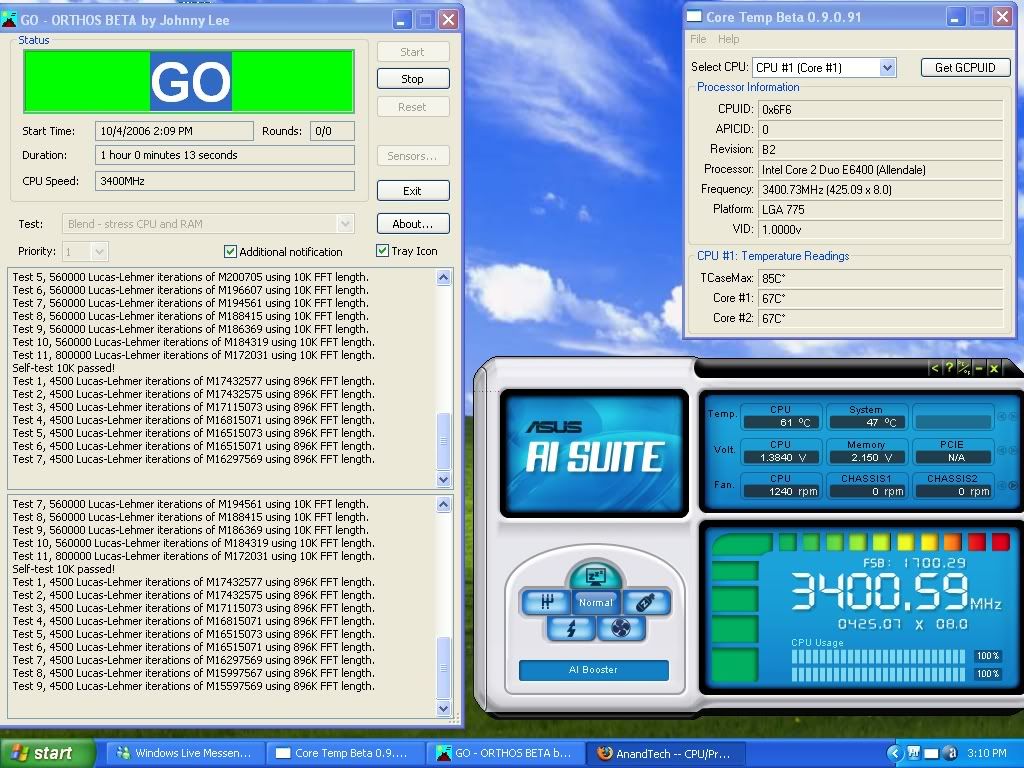Click left arrow next to Temp readings row
Viewport: 1024px width, 768px height.
pos(1001,416)
